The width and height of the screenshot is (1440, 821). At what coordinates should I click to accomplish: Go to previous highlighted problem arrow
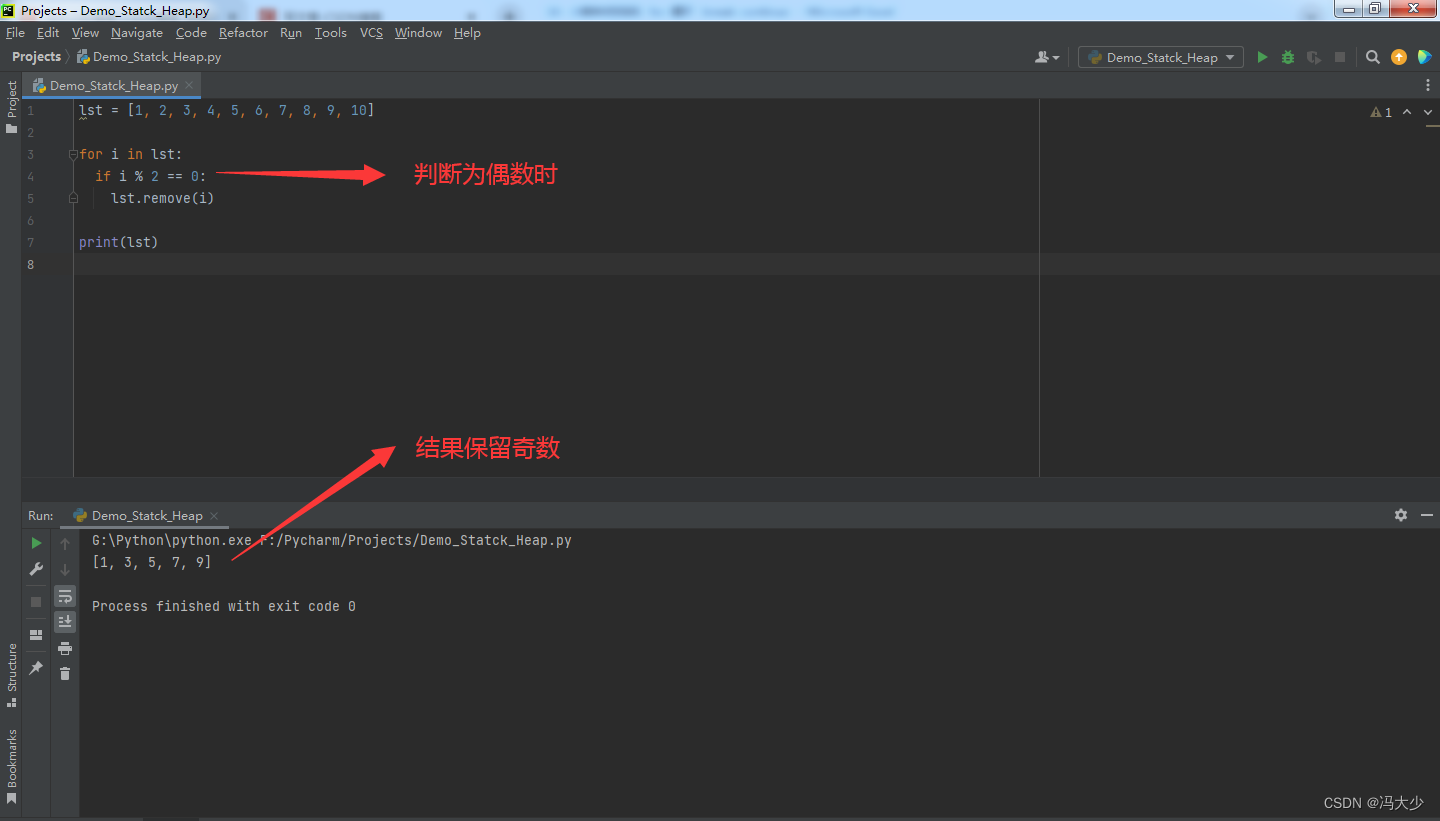pos(1407,112)
